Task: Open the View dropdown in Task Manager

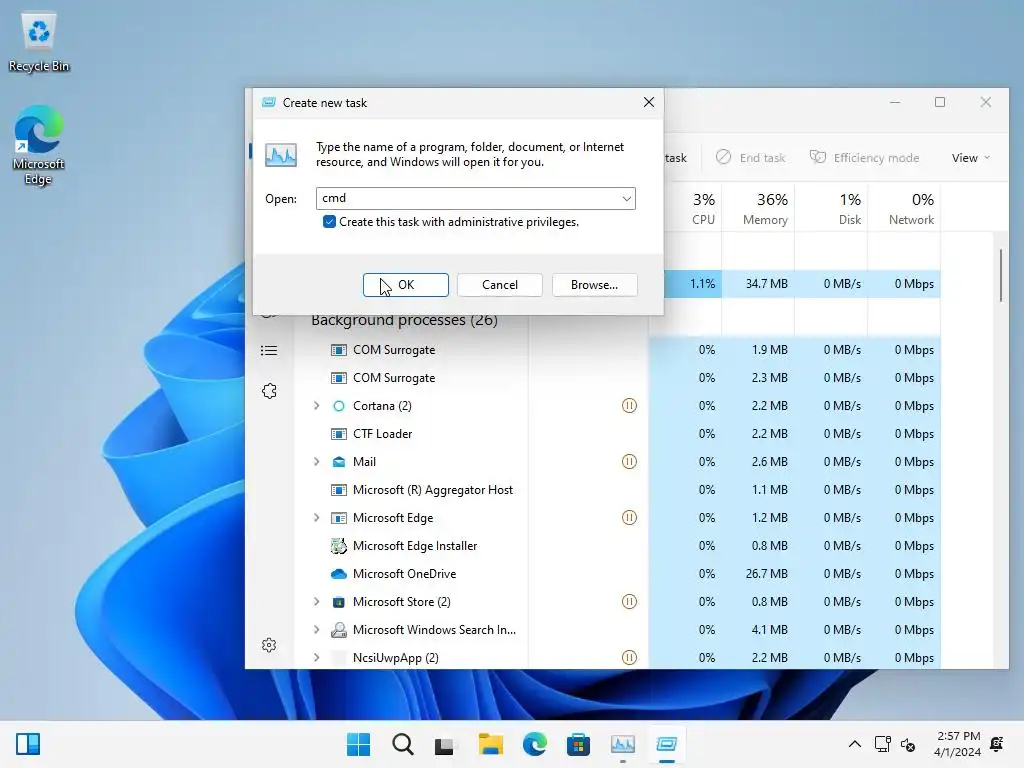Action: pos(970,158)
